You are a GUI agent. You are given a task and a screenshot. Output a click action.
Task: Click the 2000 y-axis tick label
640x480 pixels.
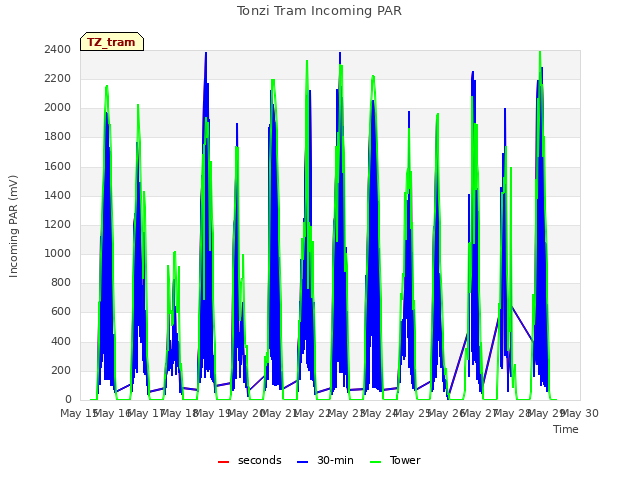58,108
